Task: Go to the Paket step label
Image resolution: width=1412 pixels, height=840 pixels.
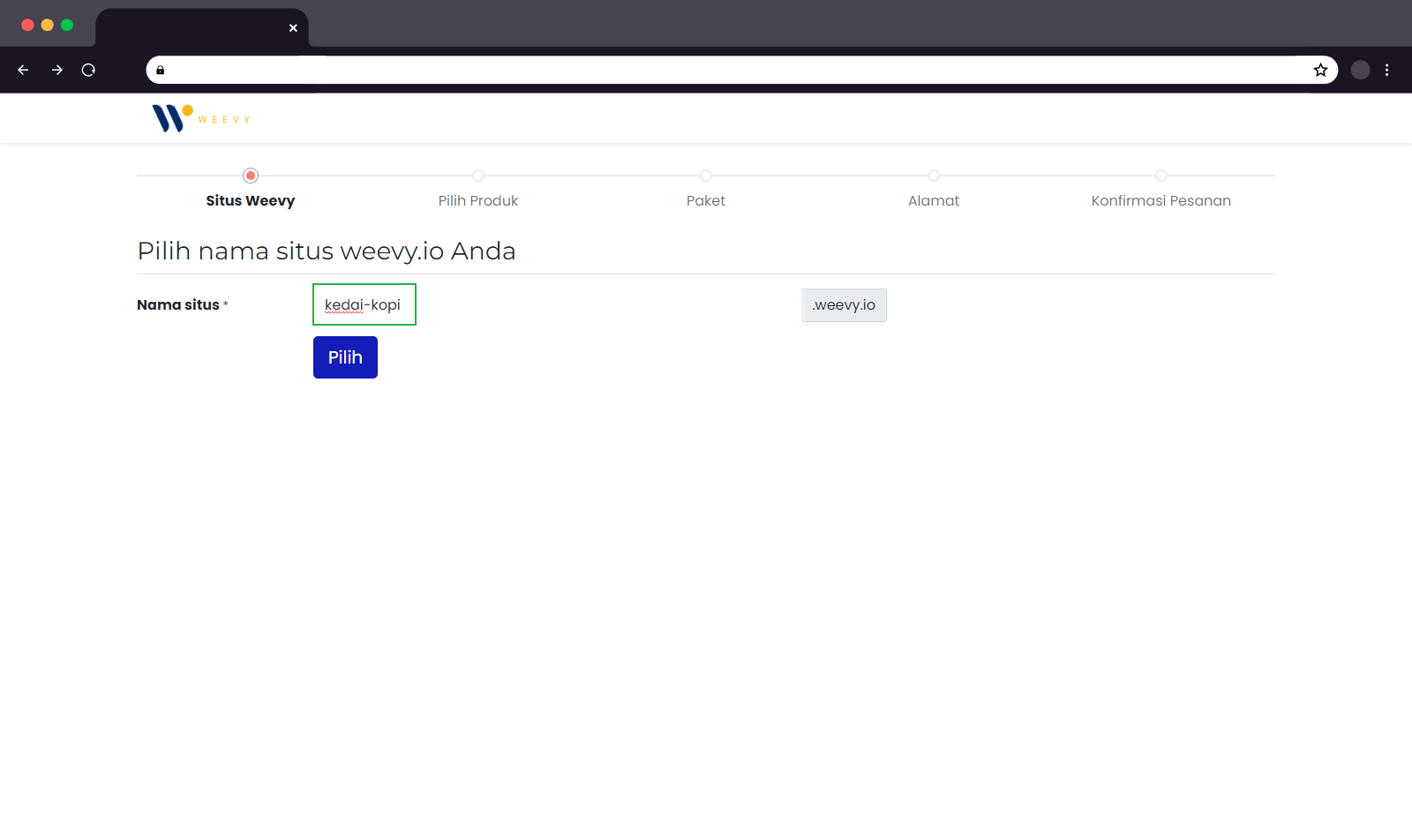Action: (706, 200)
